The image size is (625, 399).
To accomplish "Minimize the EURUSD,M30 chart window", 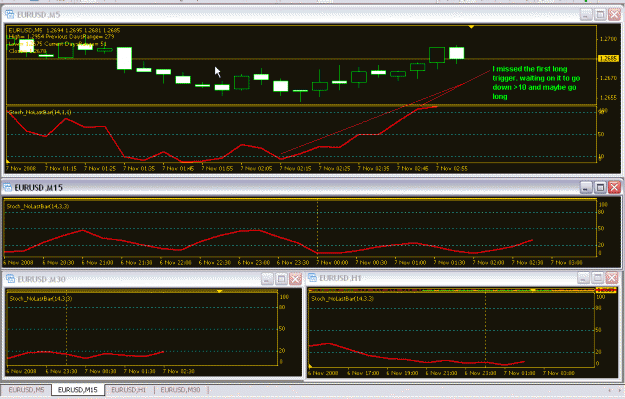I will (x=267, y=279).
